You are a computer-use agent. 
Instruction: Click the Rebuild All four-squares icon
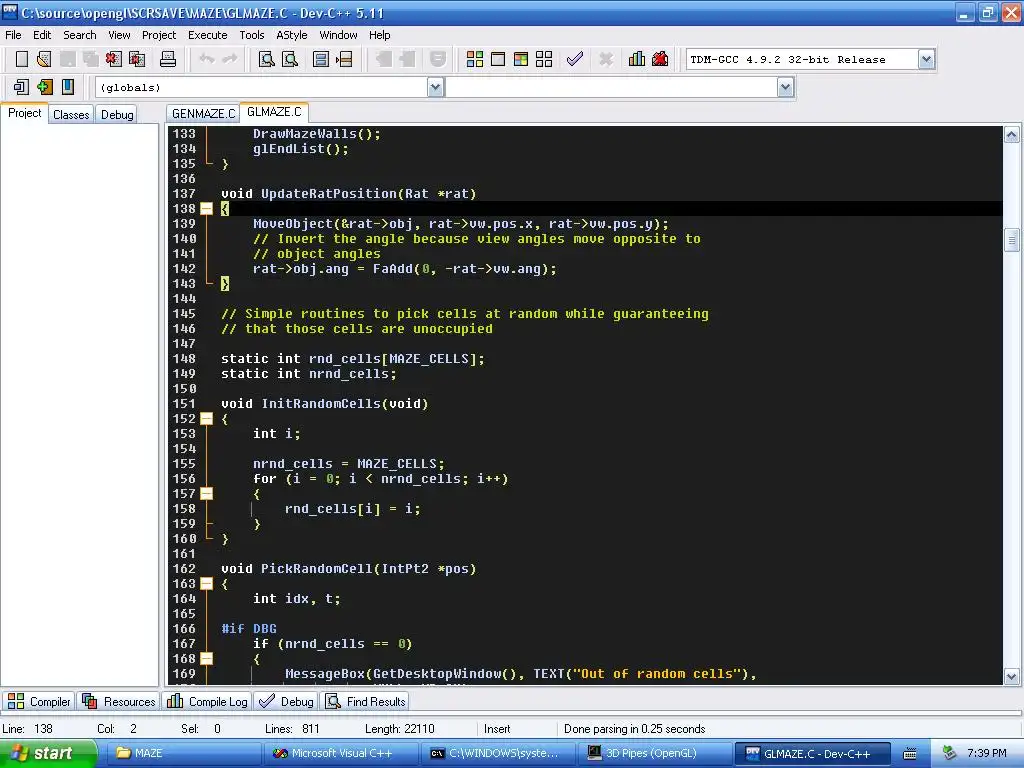click(x=544, y=59)
